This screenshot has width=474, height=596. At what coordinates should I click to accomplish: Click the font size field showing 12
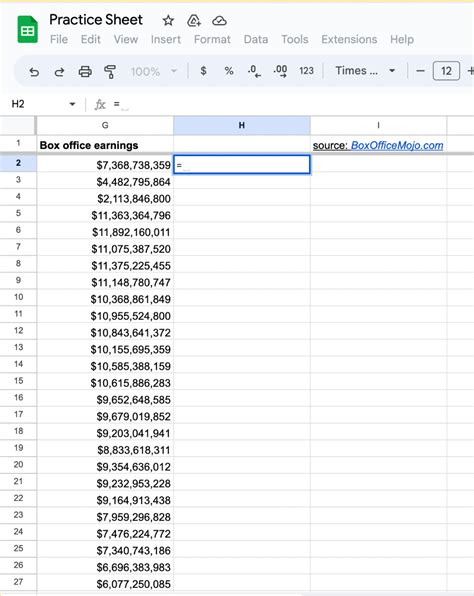[446, 71]
